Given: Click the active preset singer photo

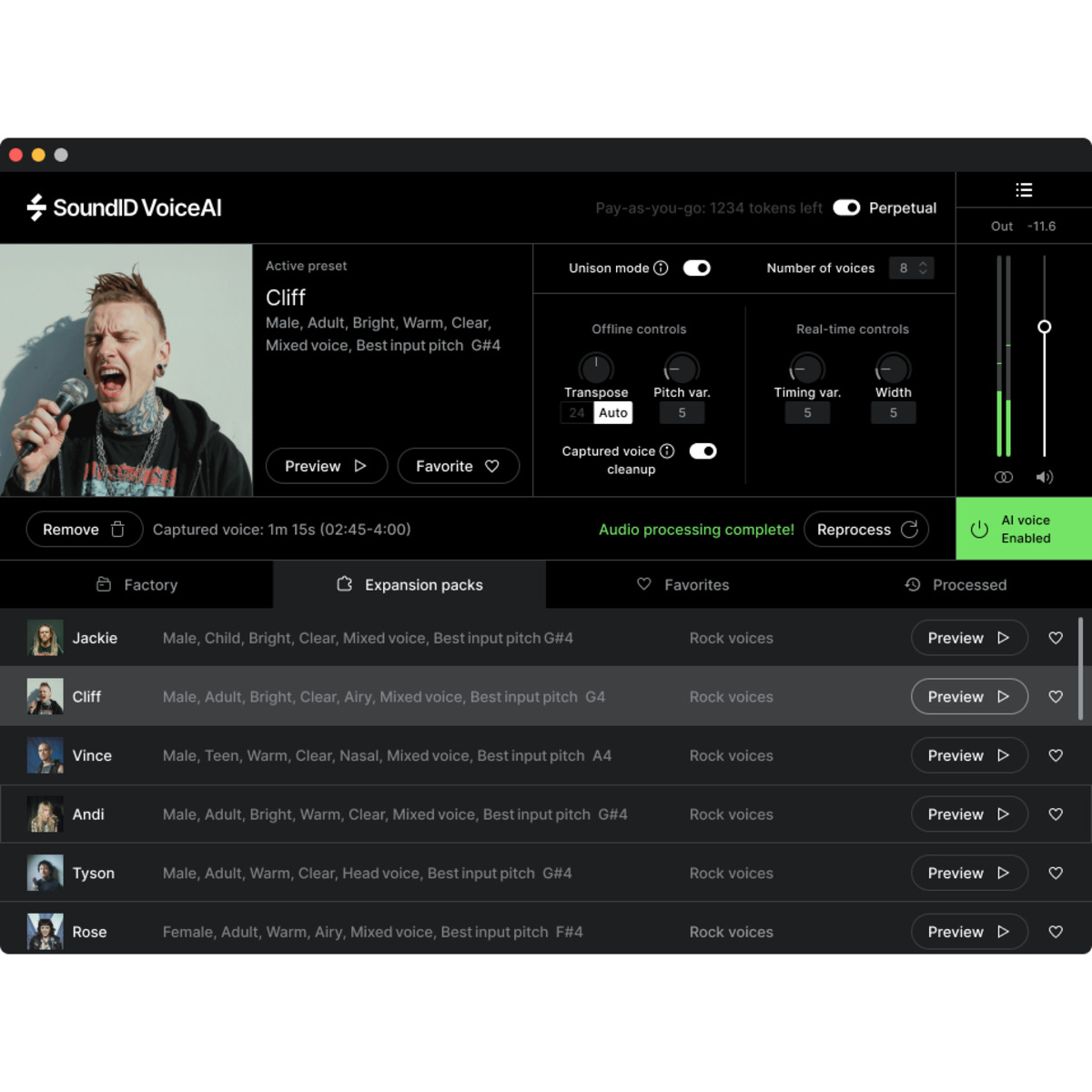Looking at the screenshot, I should [x=126, y=370].
